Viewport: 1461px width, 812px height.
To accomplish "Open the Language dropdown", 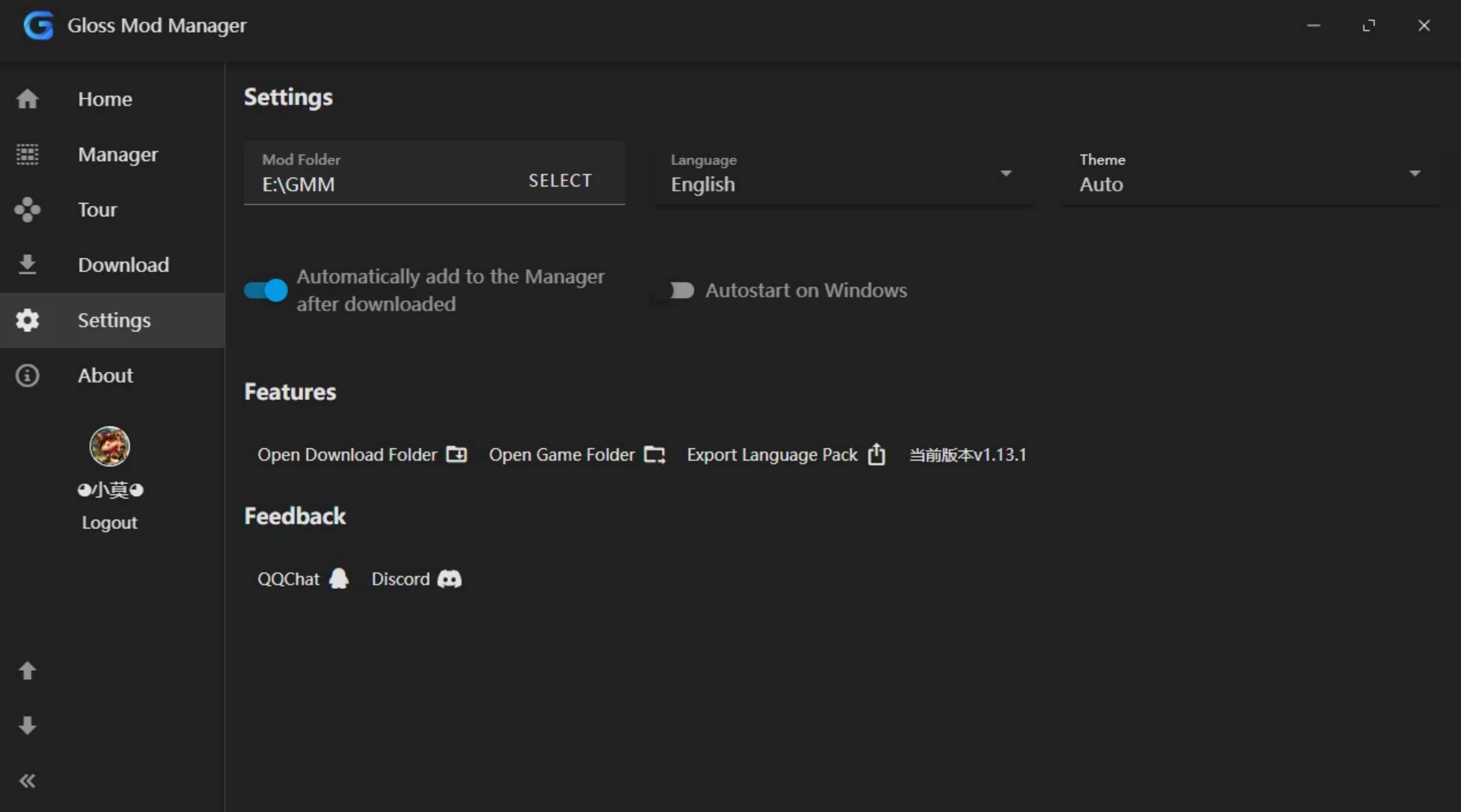I will pyautogui.click(x=1006, y=174).
